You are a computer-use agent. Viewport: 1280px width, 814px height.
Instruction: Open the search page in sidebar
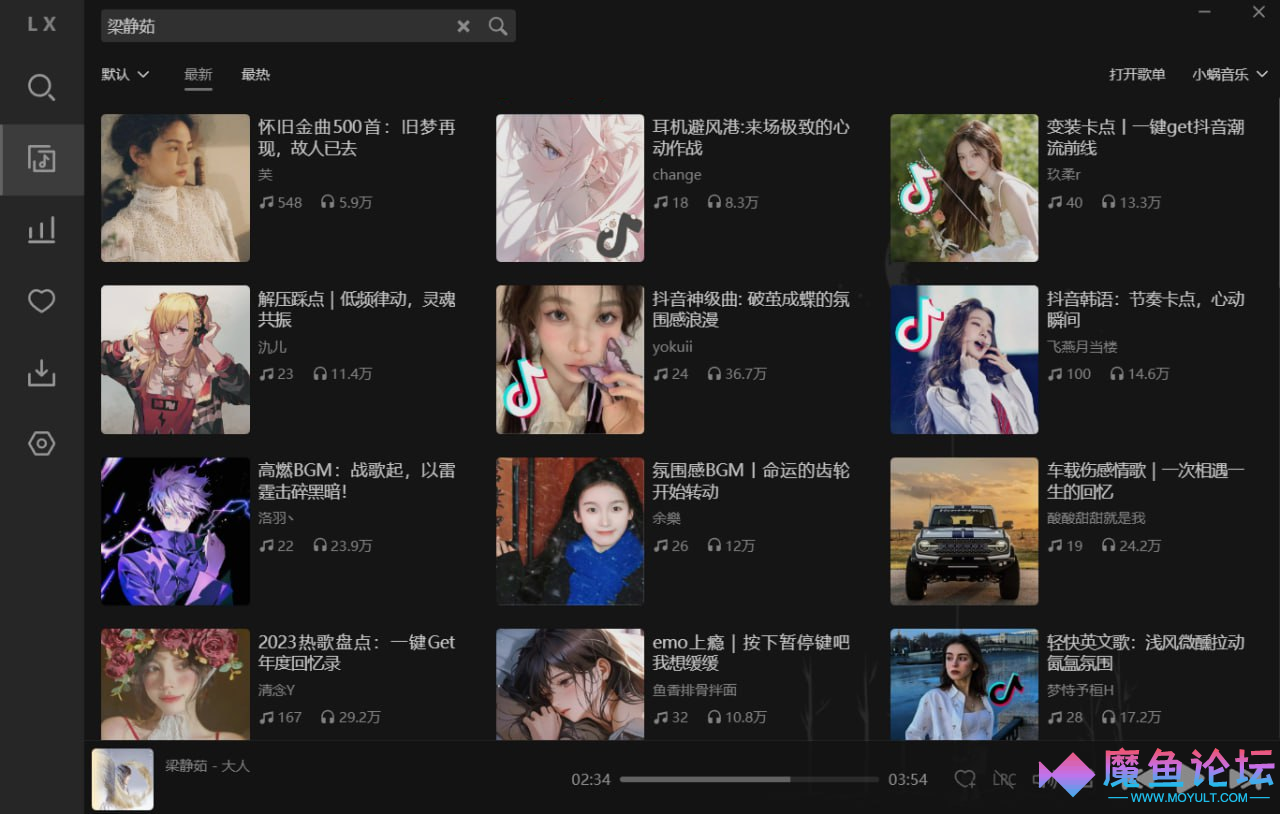[41, 88]
